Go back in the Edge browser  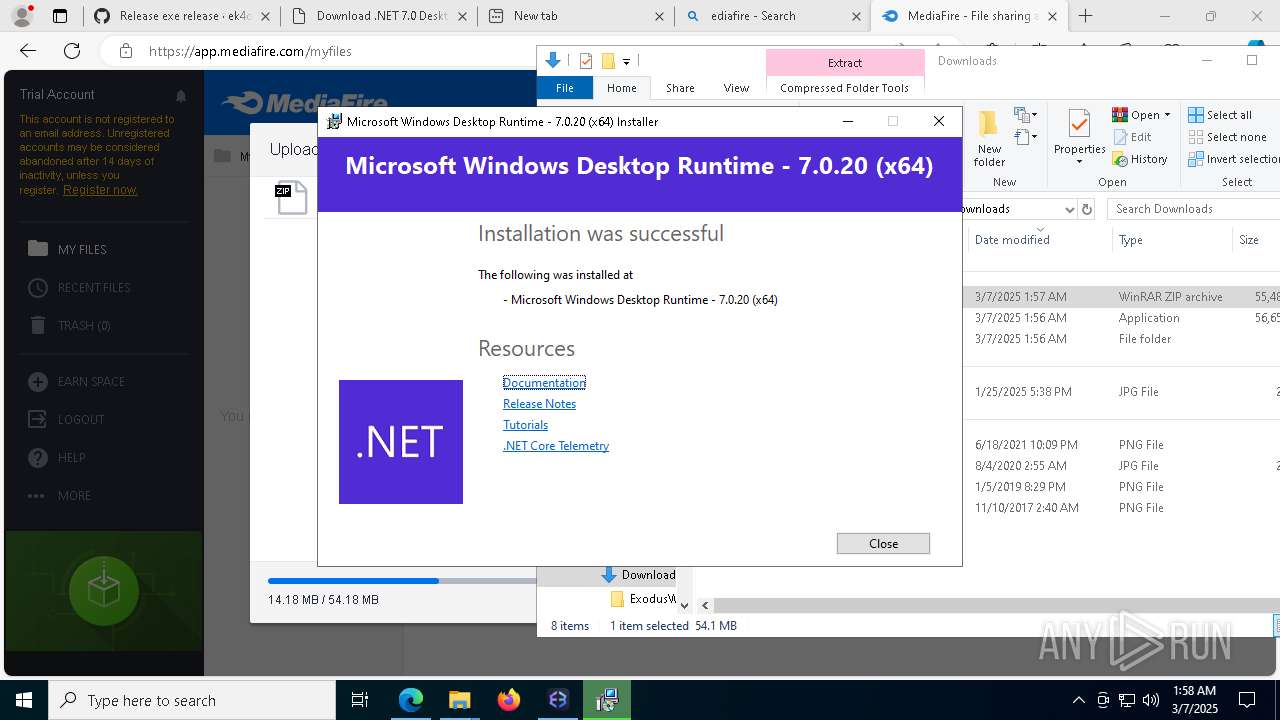click(x=28, y=51)
